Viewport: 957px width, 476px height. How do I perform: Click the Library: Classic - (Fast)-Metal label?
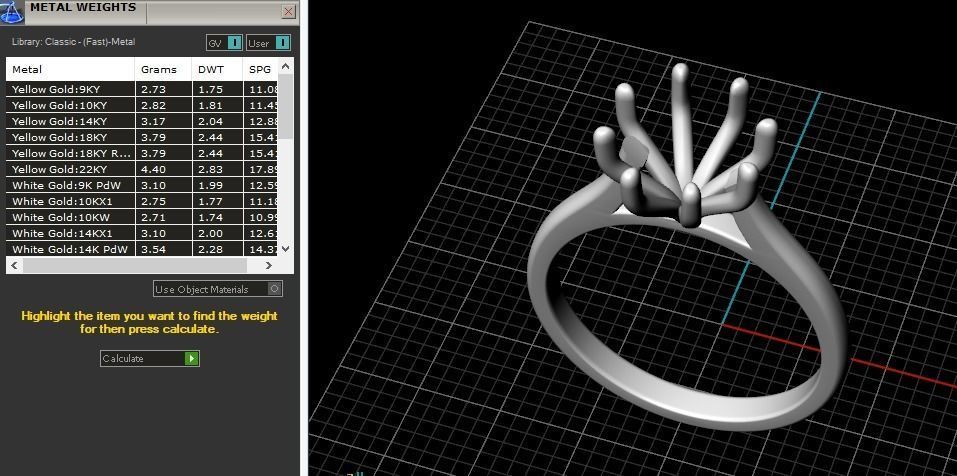coord(73,42)
